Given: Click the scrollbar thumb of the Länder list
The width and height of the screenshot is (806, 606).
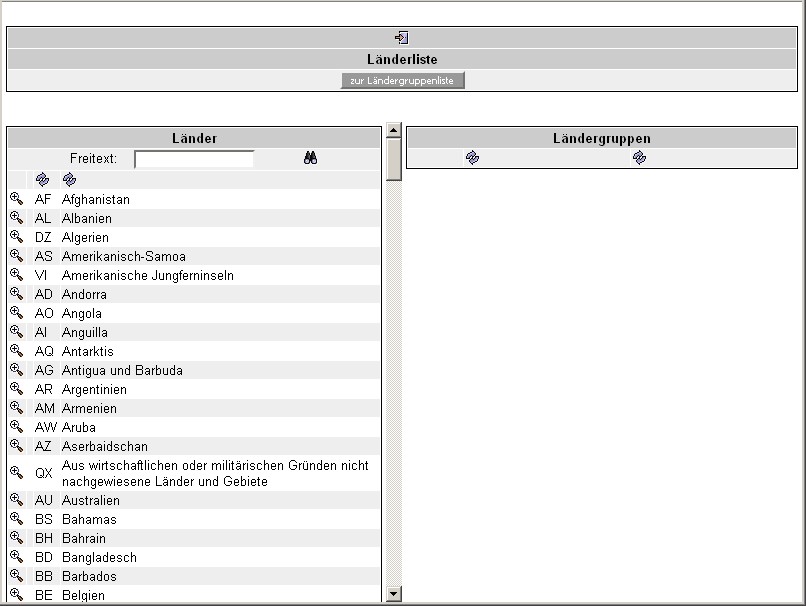Looking at the screenshot, I should 393,159.
